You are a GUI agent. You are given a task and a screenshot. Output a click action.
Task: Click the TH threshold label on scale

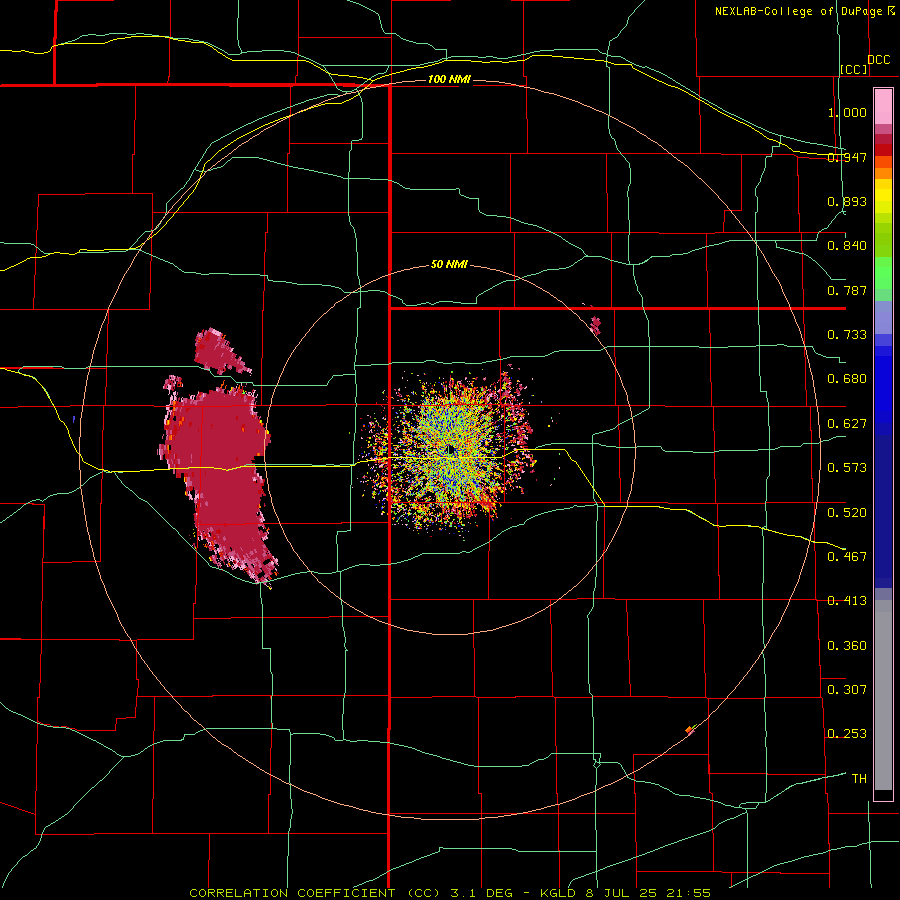859,779
